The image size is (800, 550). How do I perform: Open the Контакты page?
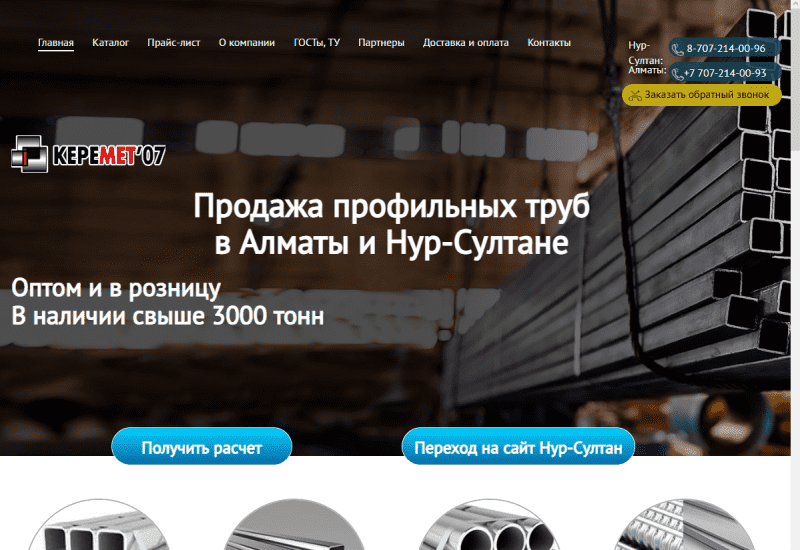click(x=549, y=43)
